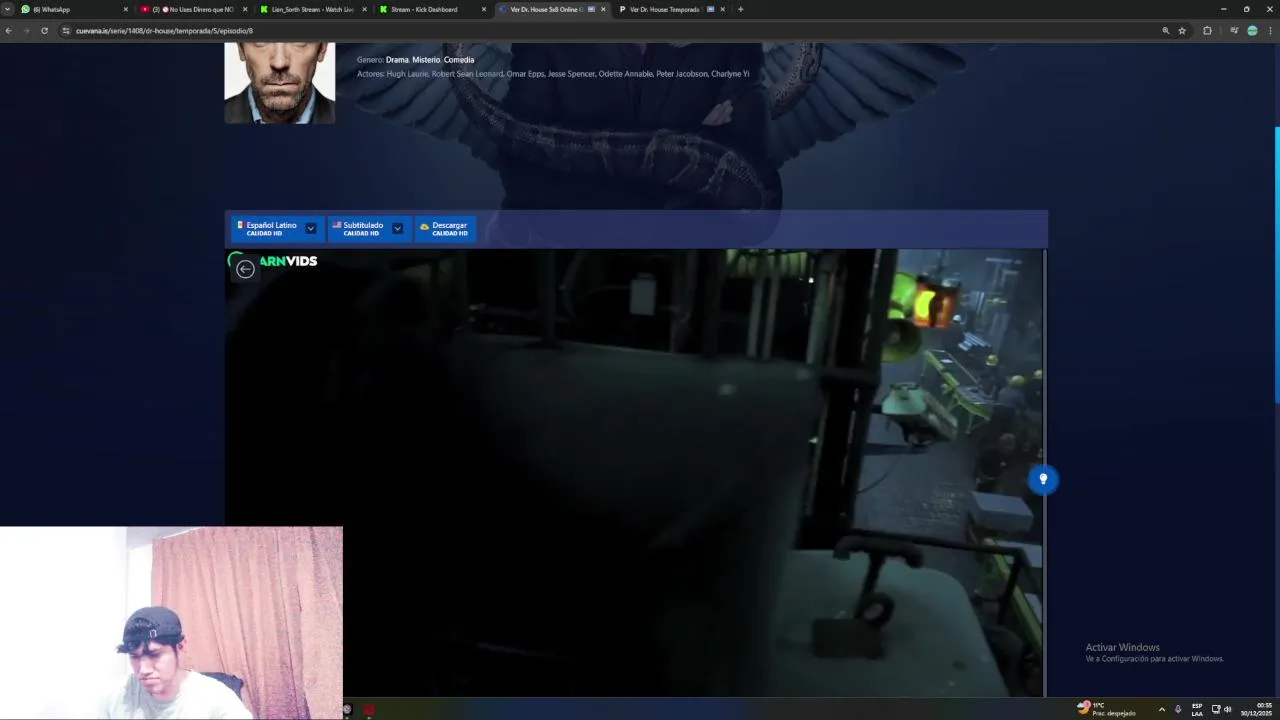The height and width of the screenshot is (720, 1280).
Task: Open the zoom magnifier in address bar
Action: click(1165, 31)
